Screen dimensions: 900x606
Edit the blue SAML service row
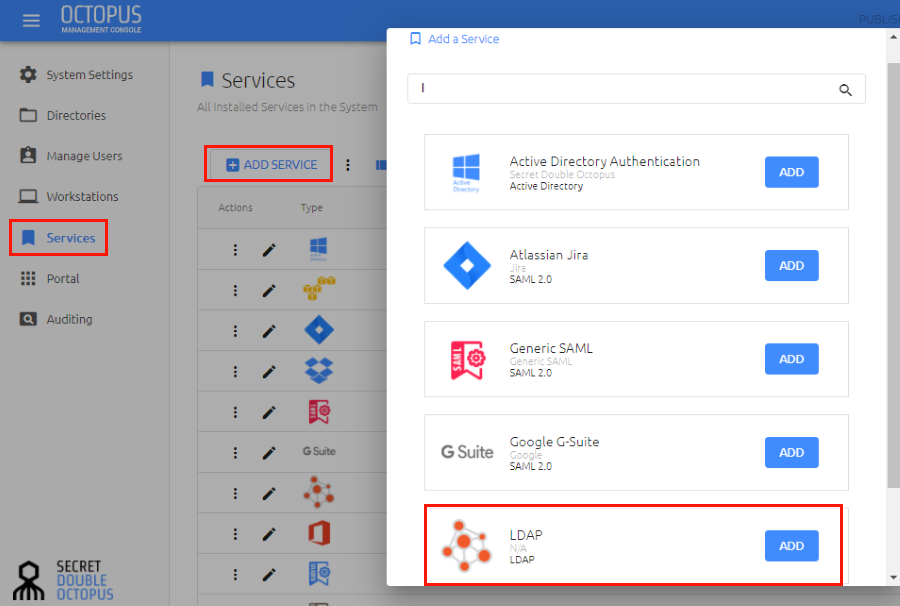(x=269, y=574)
